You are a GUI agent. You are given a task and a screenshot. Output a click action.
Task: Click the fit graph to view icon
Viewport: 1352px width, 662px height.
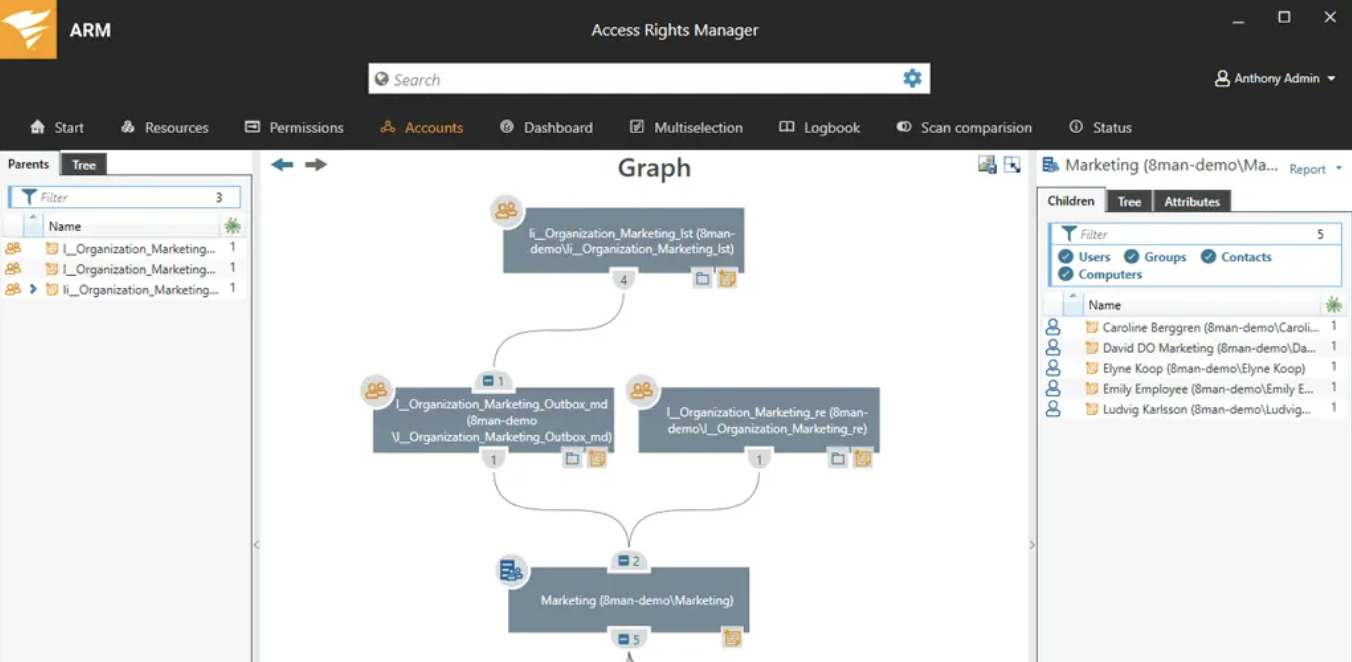click(x=1012, y=165)
